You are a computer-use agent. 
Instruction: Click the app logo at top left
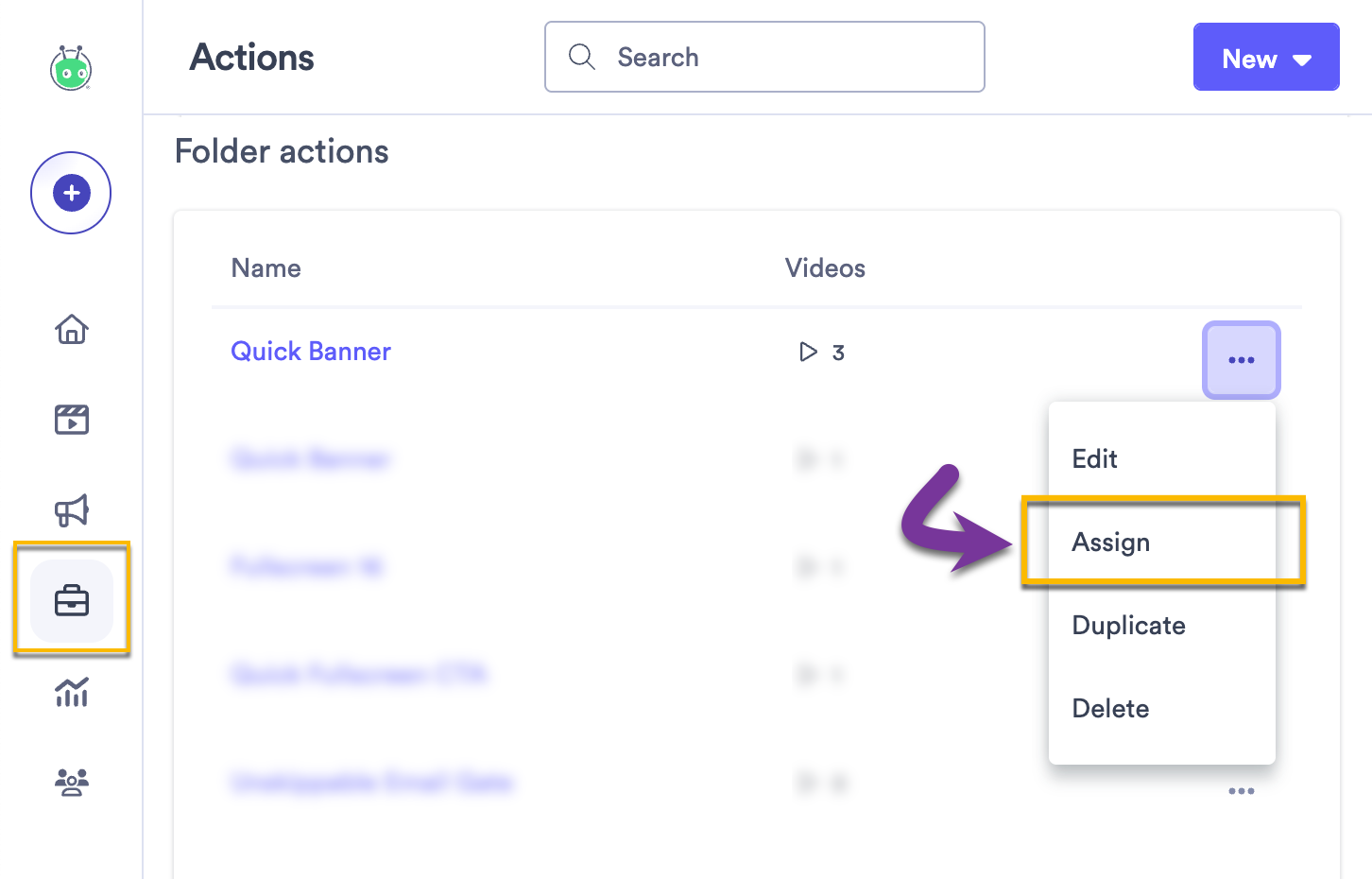(71, 69)
